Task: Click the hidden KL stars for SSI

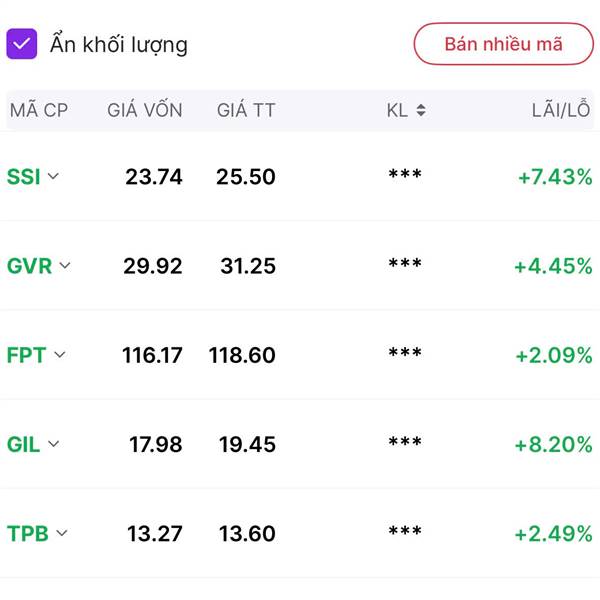Action: [x=405, y=175]
